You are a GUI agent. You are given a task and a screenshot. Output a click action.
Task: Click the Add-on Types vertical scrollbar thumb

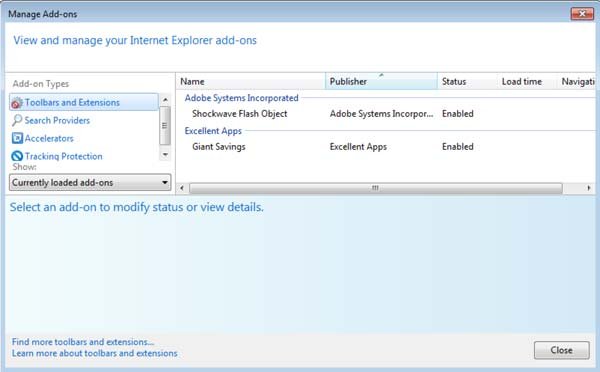(165, 126)
